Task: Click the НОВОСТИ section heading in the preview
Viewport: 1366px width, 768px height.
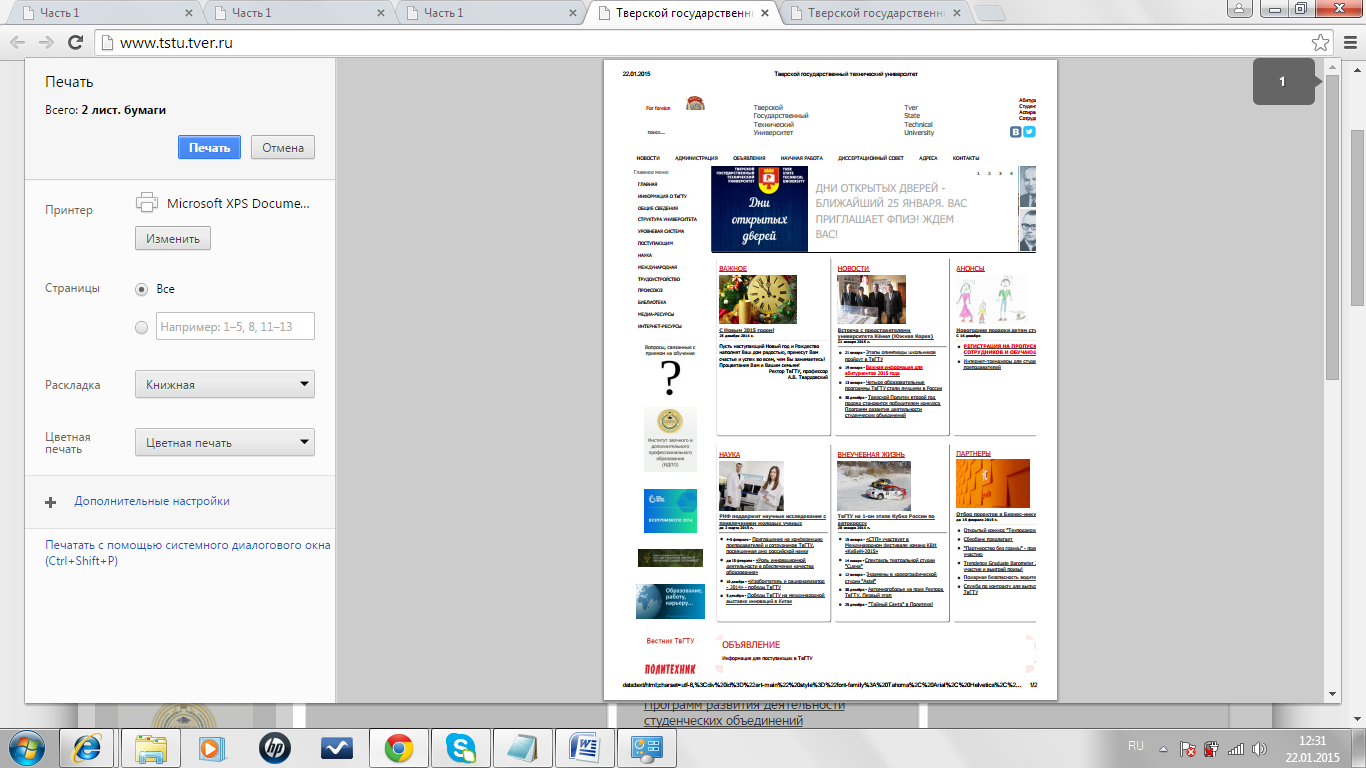Action: [x=854, y=268]
